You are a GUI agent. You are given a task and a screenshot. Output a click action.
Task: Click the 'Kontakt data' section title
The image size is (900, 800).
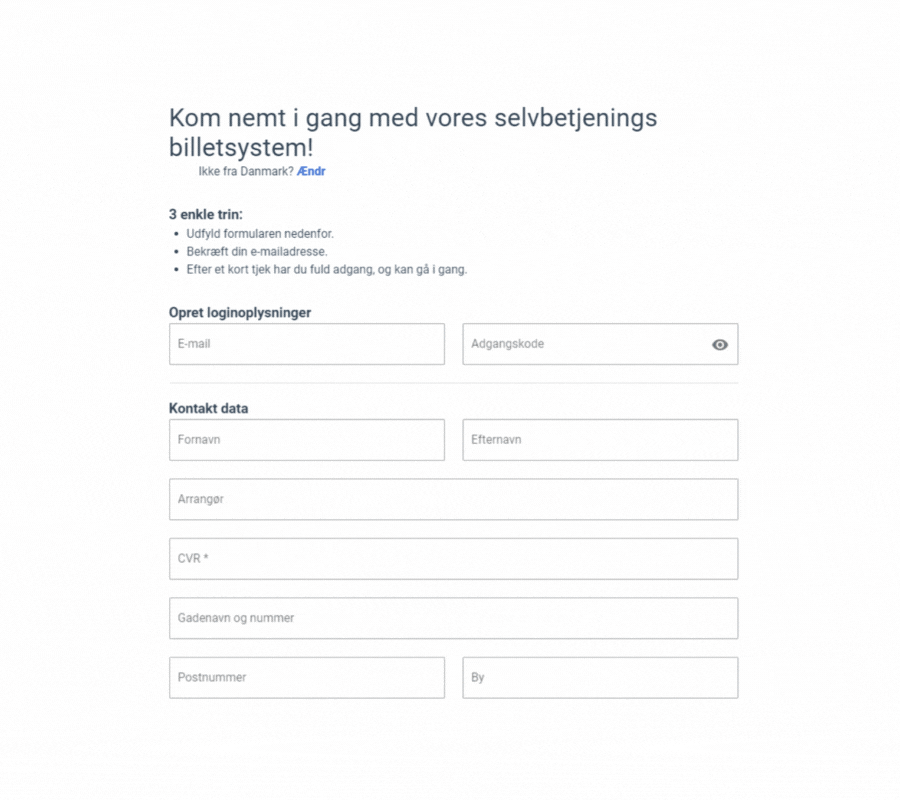tap(209, 408)
